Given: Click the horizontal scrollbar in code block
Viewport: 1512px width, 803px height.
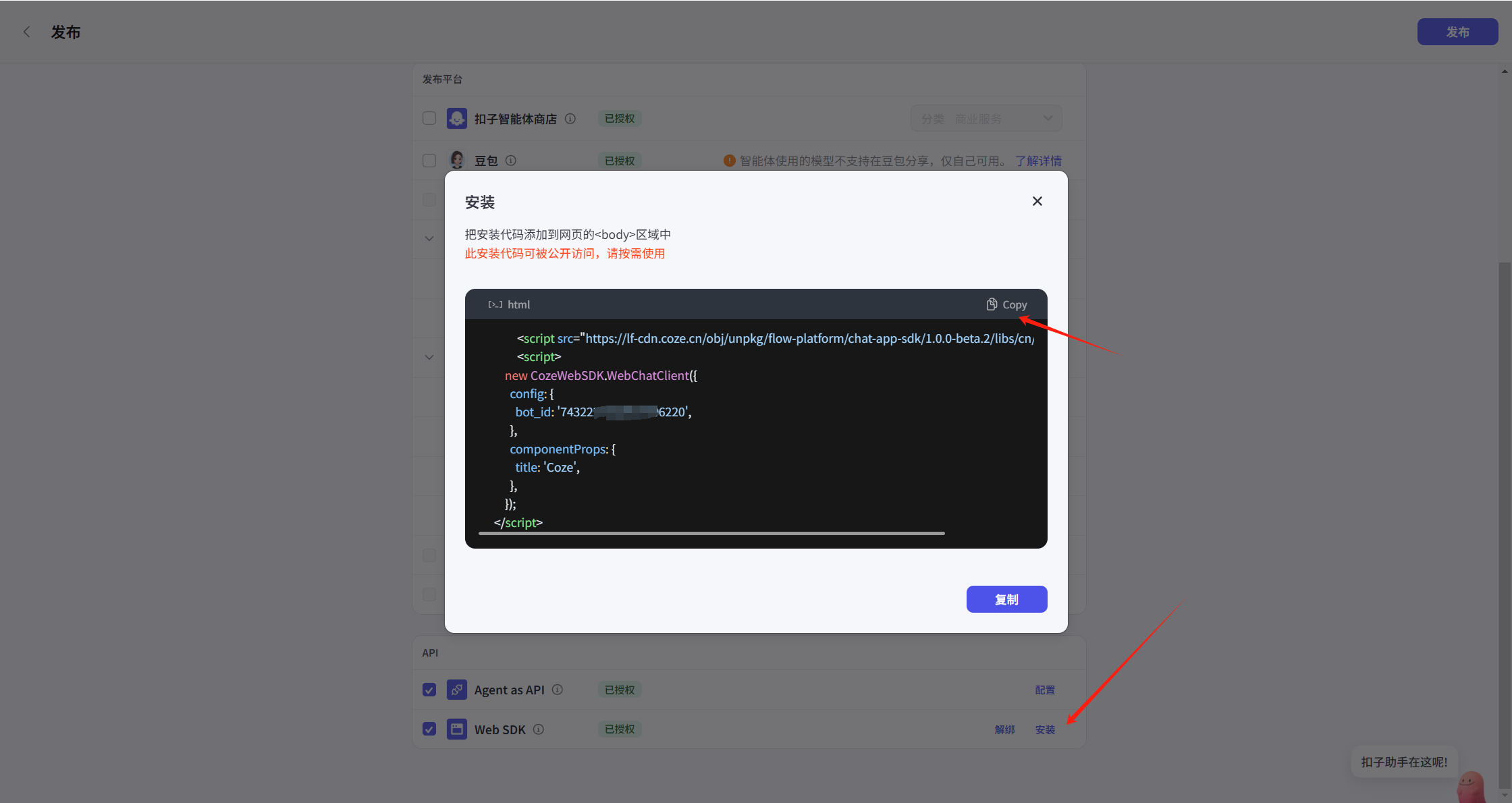Looking at the screenshot, I should pos(711,533).
